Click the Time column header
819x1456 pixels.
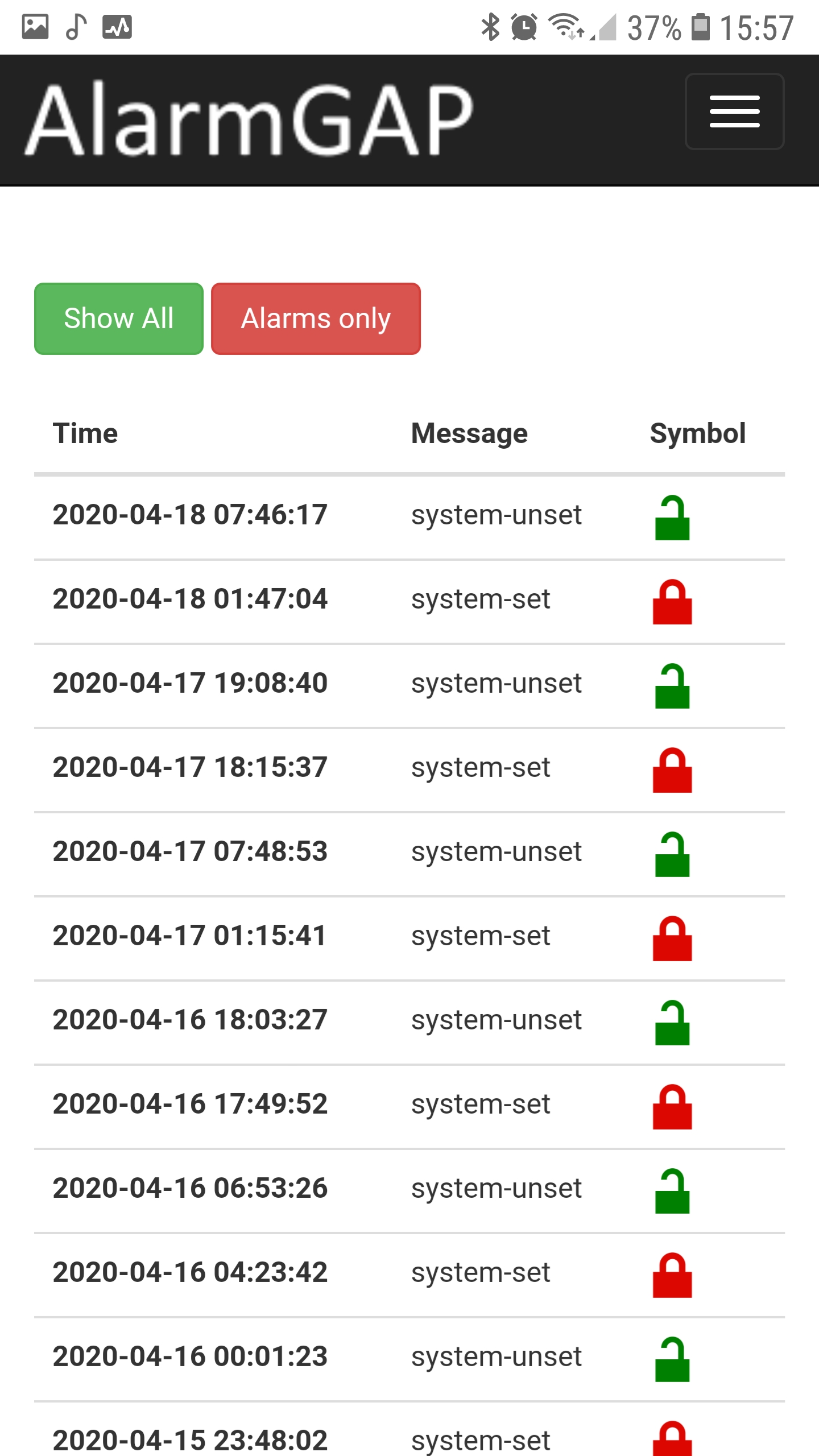[x=85, y=433]
